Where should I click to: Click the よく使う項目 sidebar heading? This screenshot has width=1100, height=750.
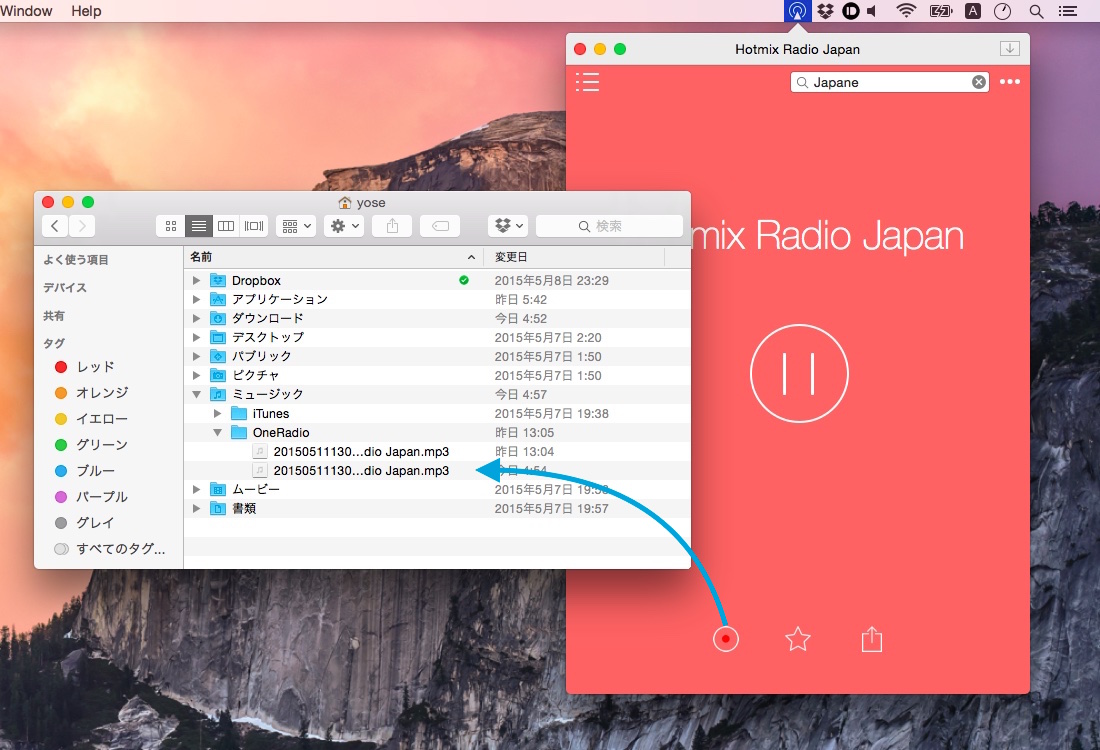coord(76,260)
